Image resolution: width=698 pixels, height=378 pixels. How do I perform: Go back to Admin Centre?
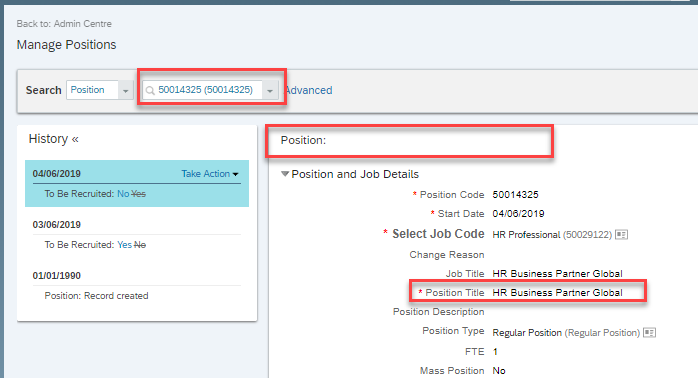pos(64,24)
